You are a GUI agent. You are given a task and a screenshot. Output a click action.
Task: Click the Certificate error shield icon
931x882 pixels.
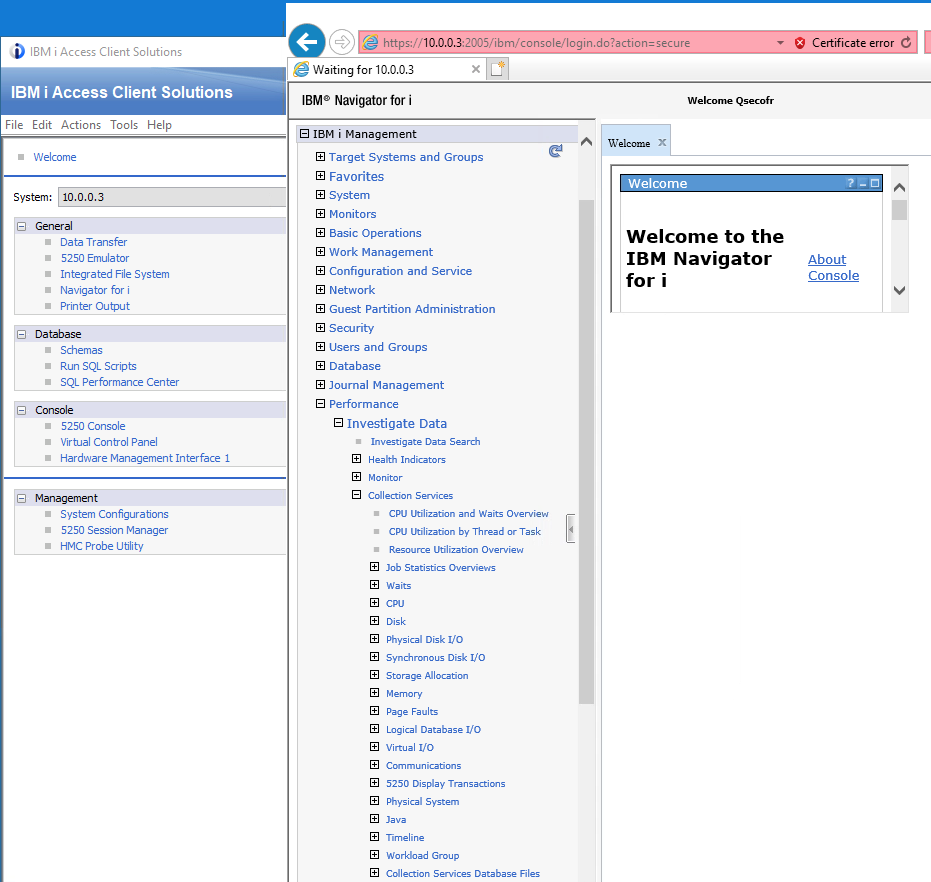click(x=800, y=43)
